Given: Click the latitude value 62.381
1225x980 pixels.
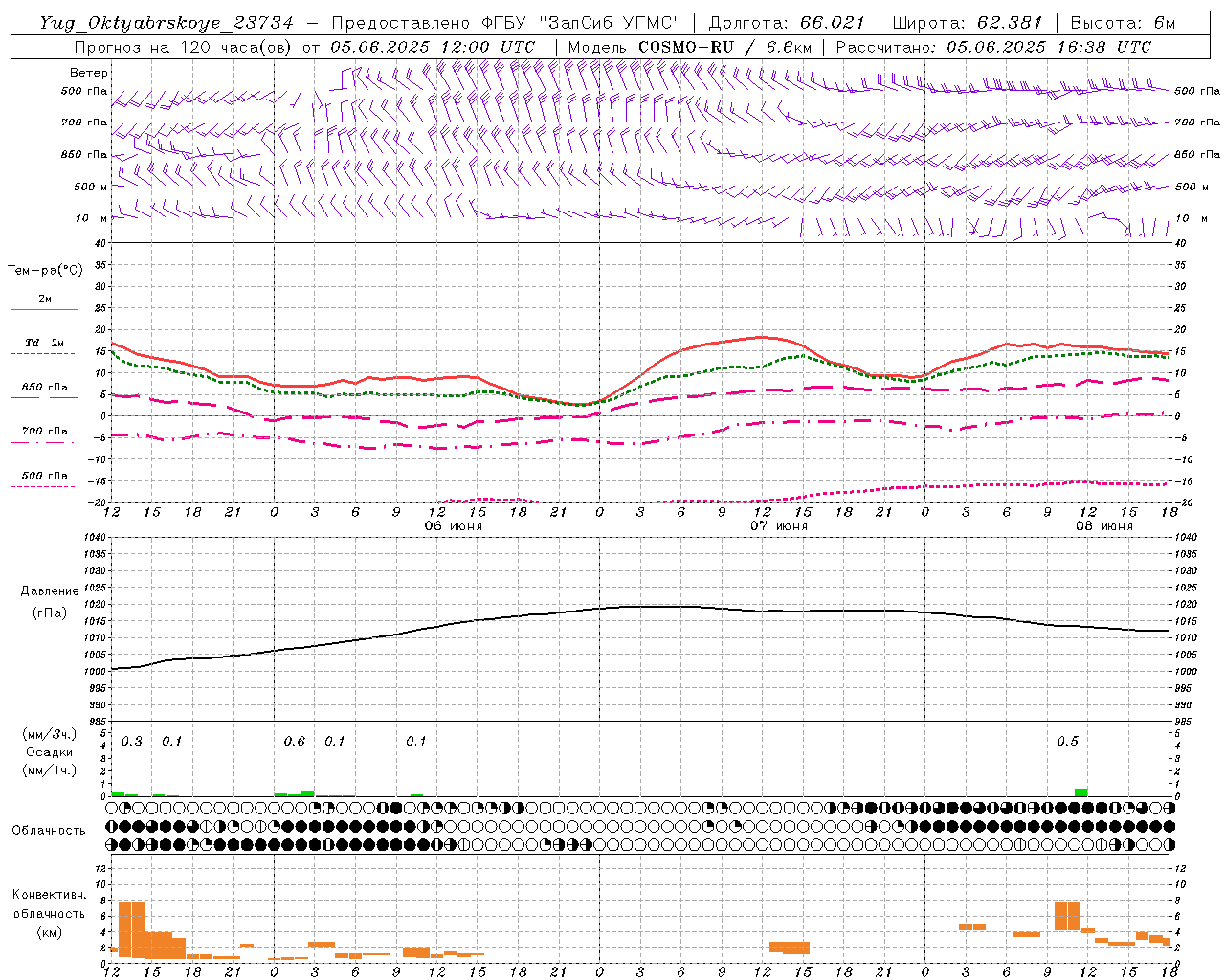Looking at the screenshot, I should [1010, 23].
